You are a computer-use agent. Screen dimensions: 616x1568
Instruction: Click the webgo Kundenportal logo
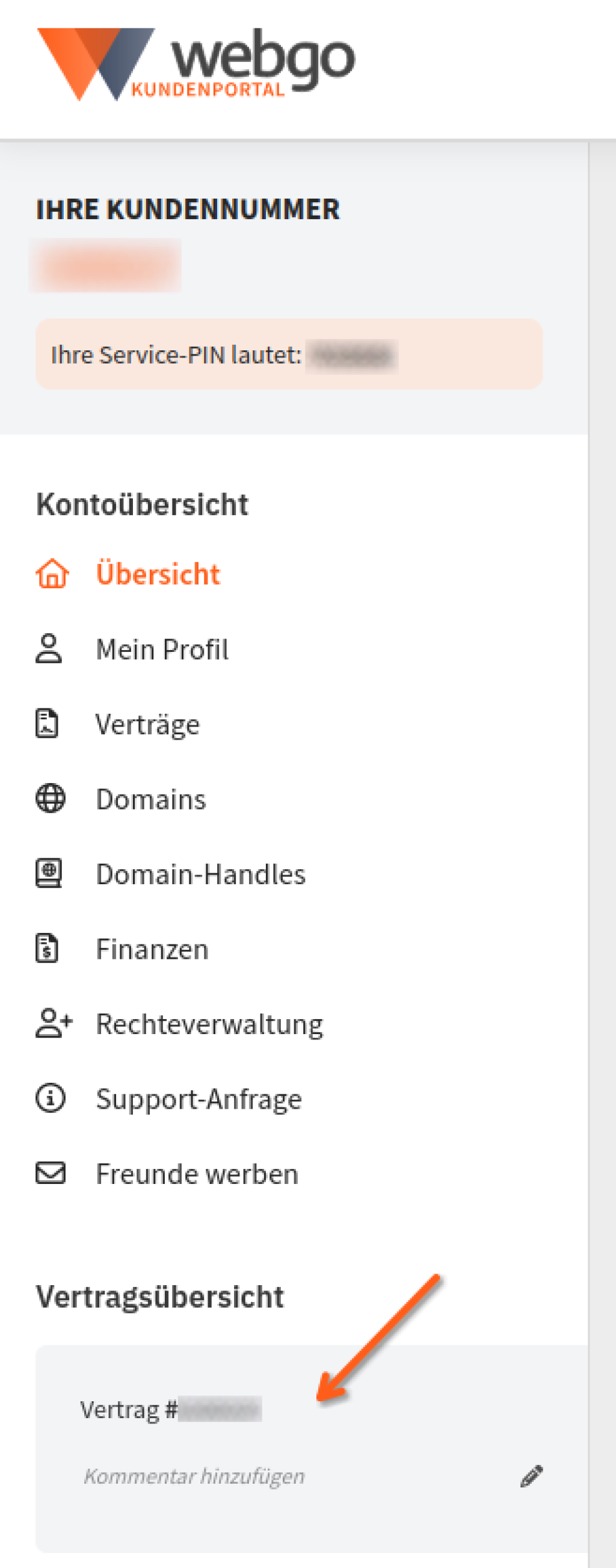pyautogui.click(x=196, y=64)
